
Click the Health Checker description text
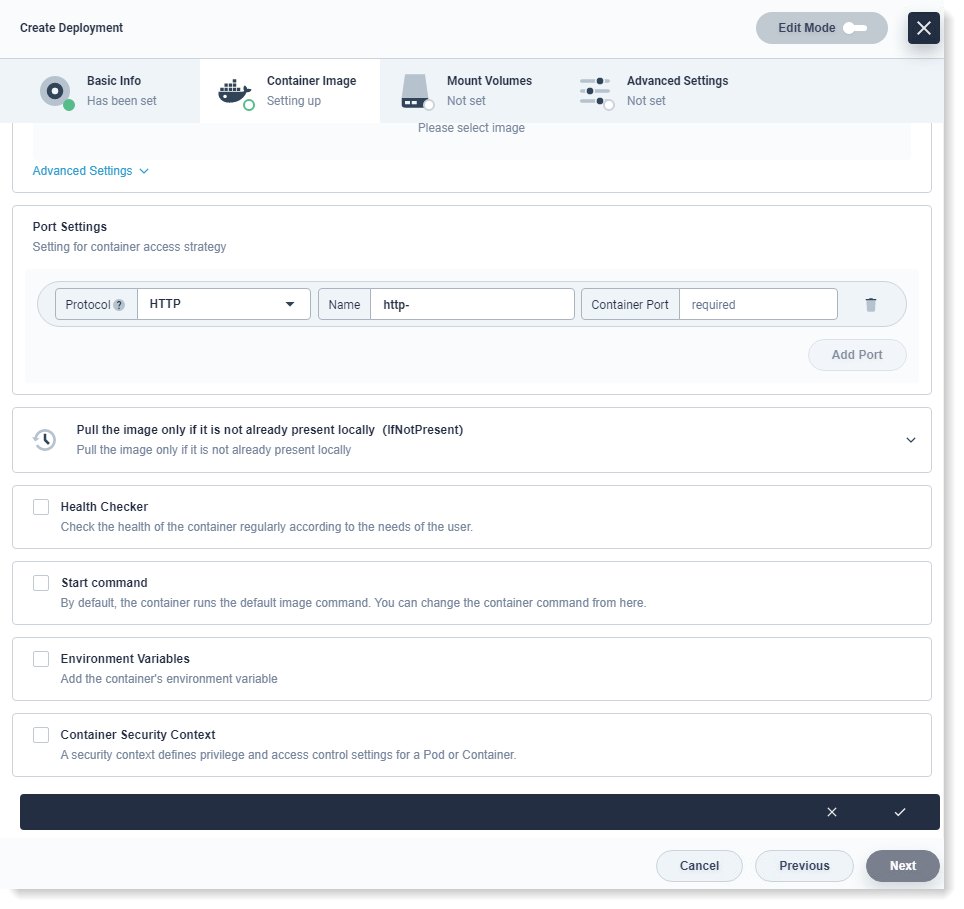click(x=267, y=527)
